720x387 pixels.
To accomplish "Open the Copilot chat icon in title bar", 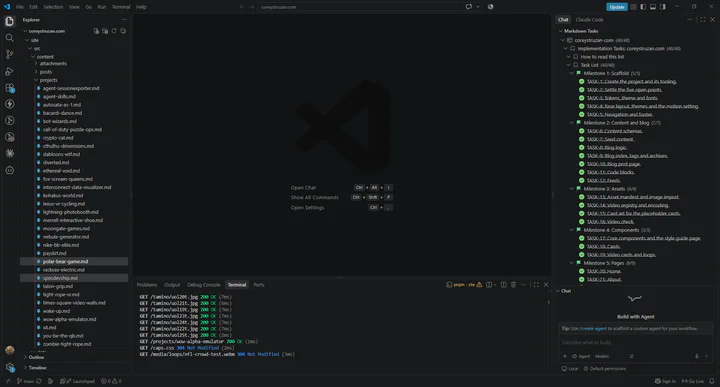I will (468, 7).
